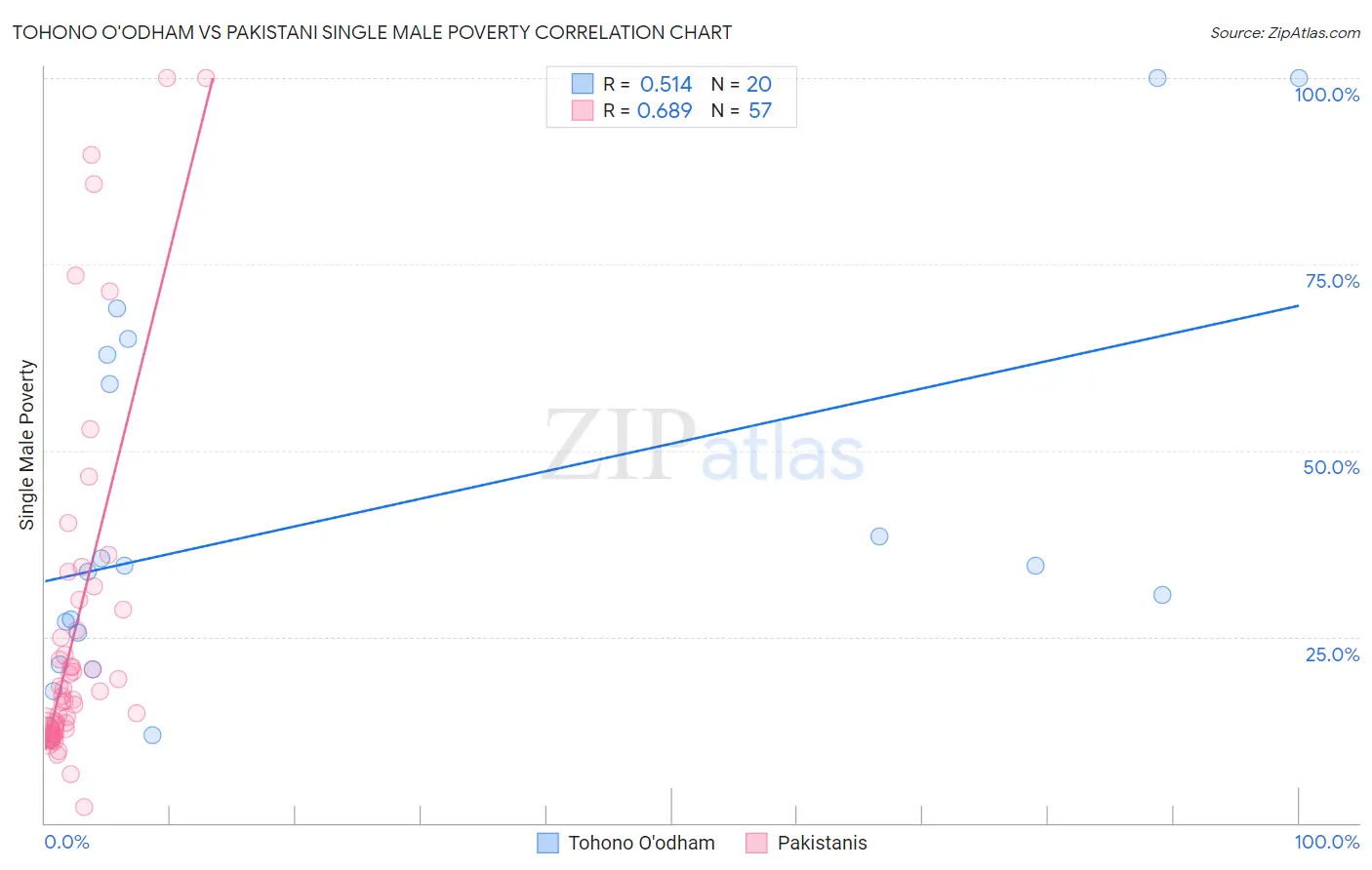Click the R = 0.514 statistic text
Viewport: 1372px width, 870px height.
pos(647,84)
